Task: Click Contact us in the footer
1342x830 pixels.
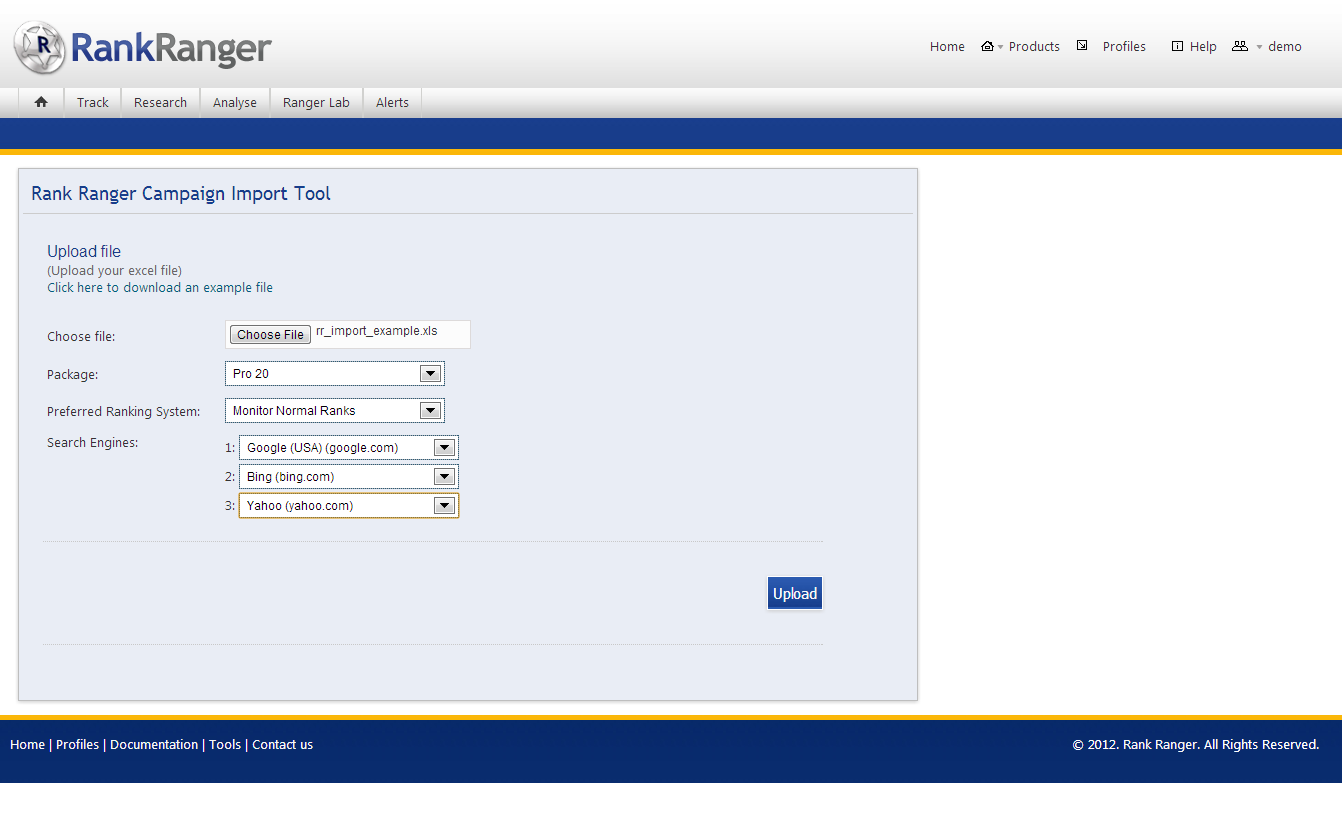Action: (283, 745)
